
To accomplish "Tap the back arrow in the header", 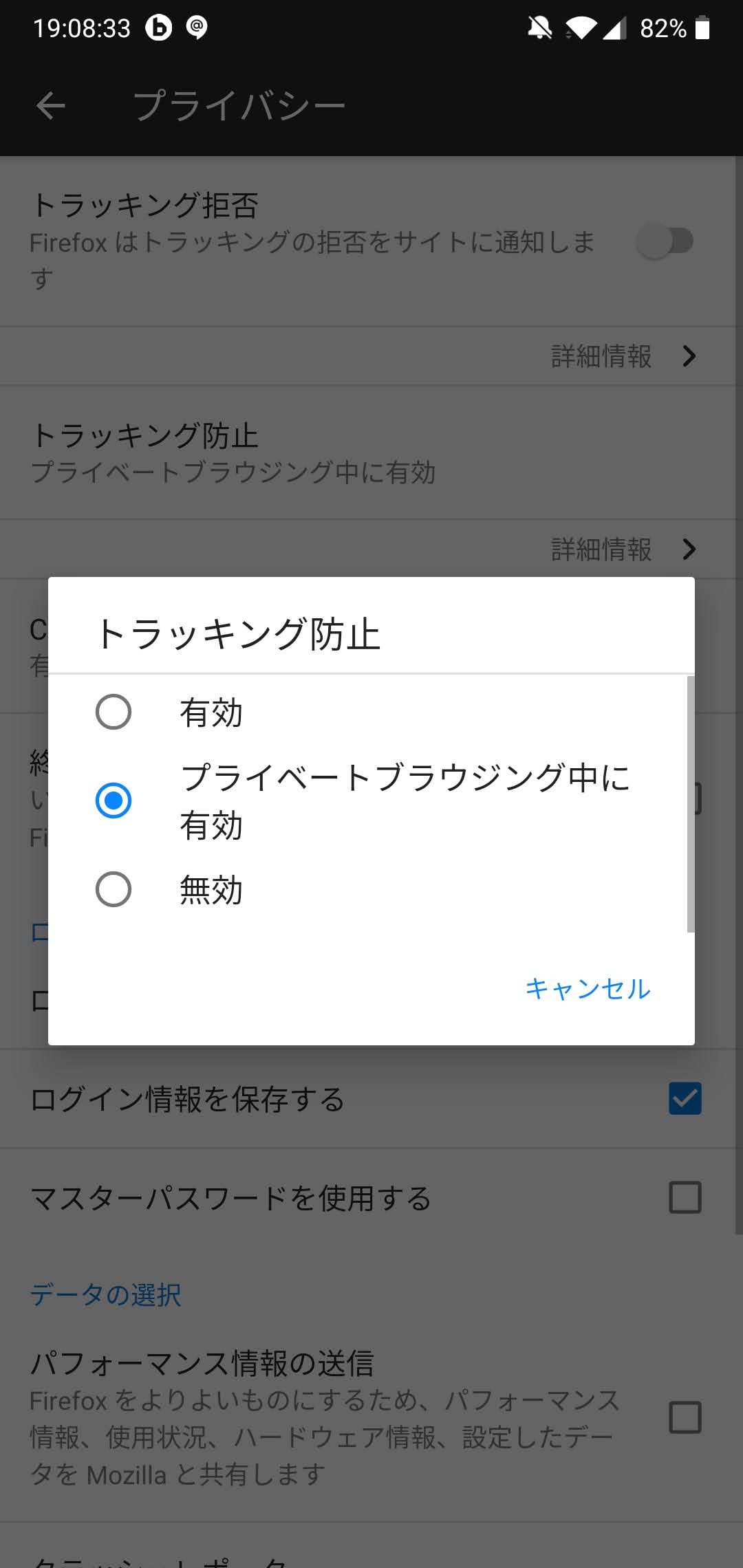I will [50, 106].
